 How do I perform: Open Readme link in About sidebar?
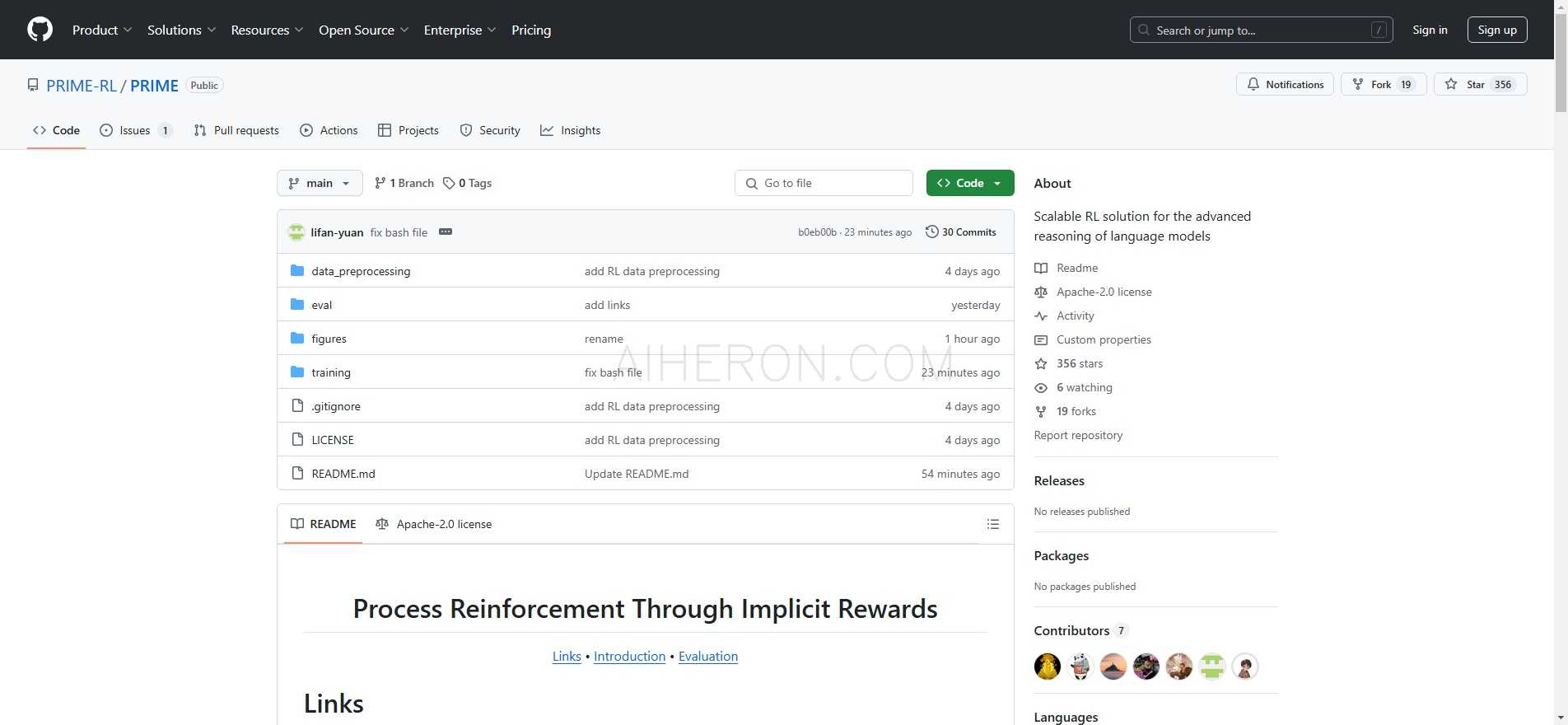coord(1066,268)
